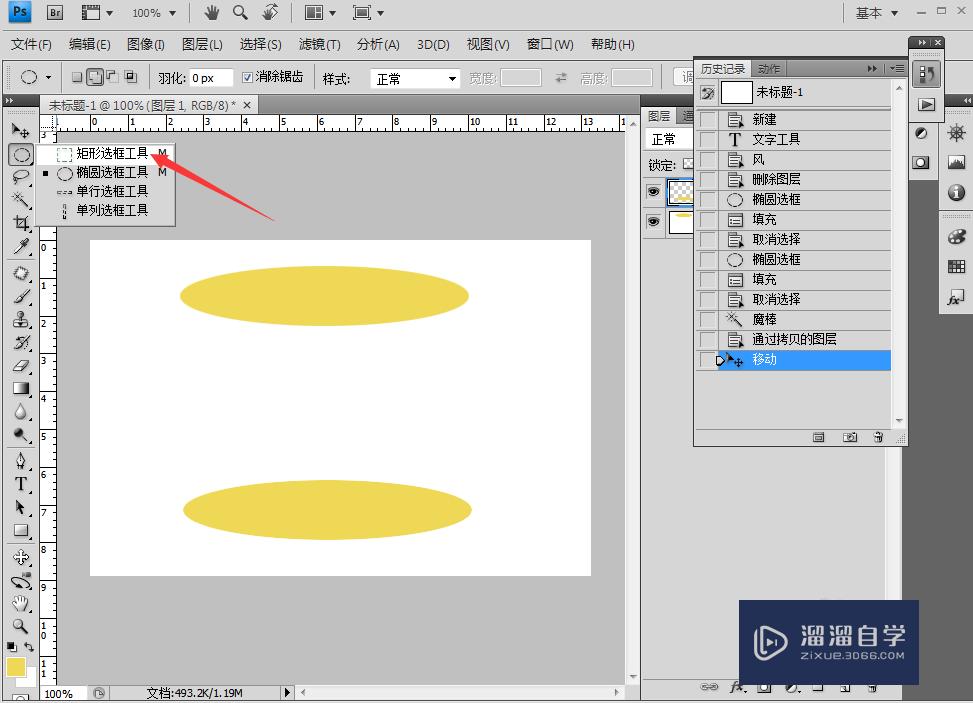Screen dimensions: 973x703
Task: Select the Eyedropper tool
Action: click(20, 246)
